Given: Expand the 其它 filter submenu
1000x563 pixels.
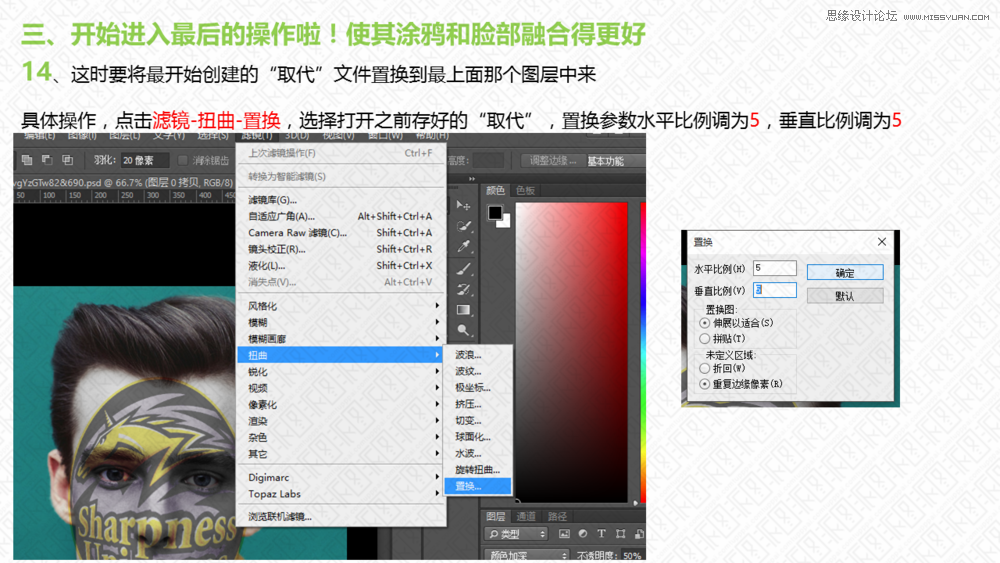Looking at the screenshot, I should pos(341,454).
